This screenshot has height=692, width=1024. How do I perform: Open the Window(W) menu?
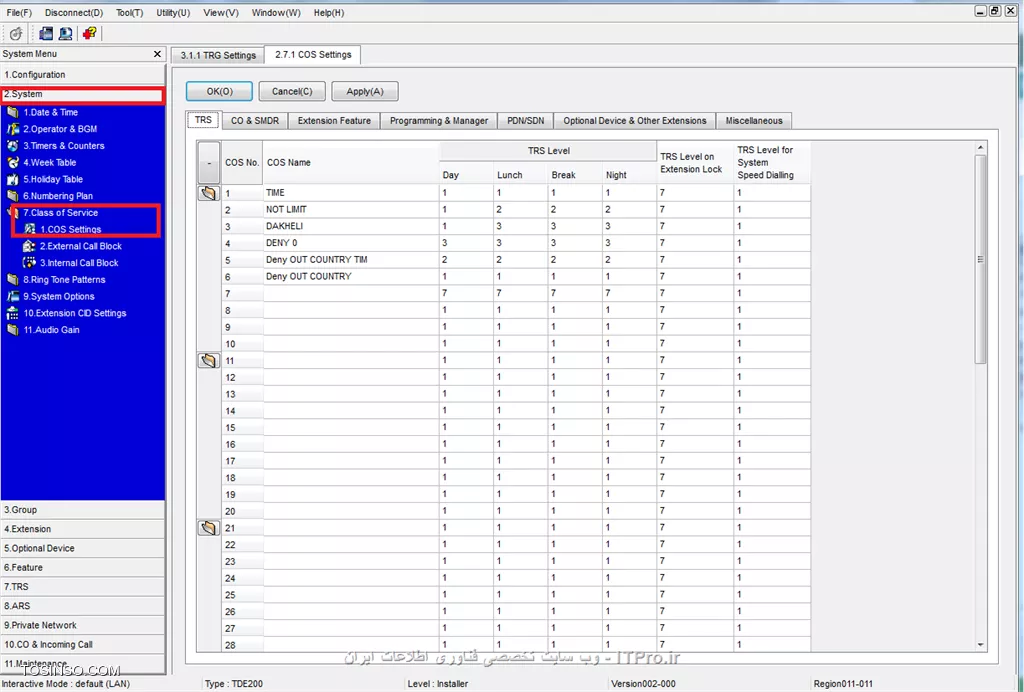(x=276, y=12)
